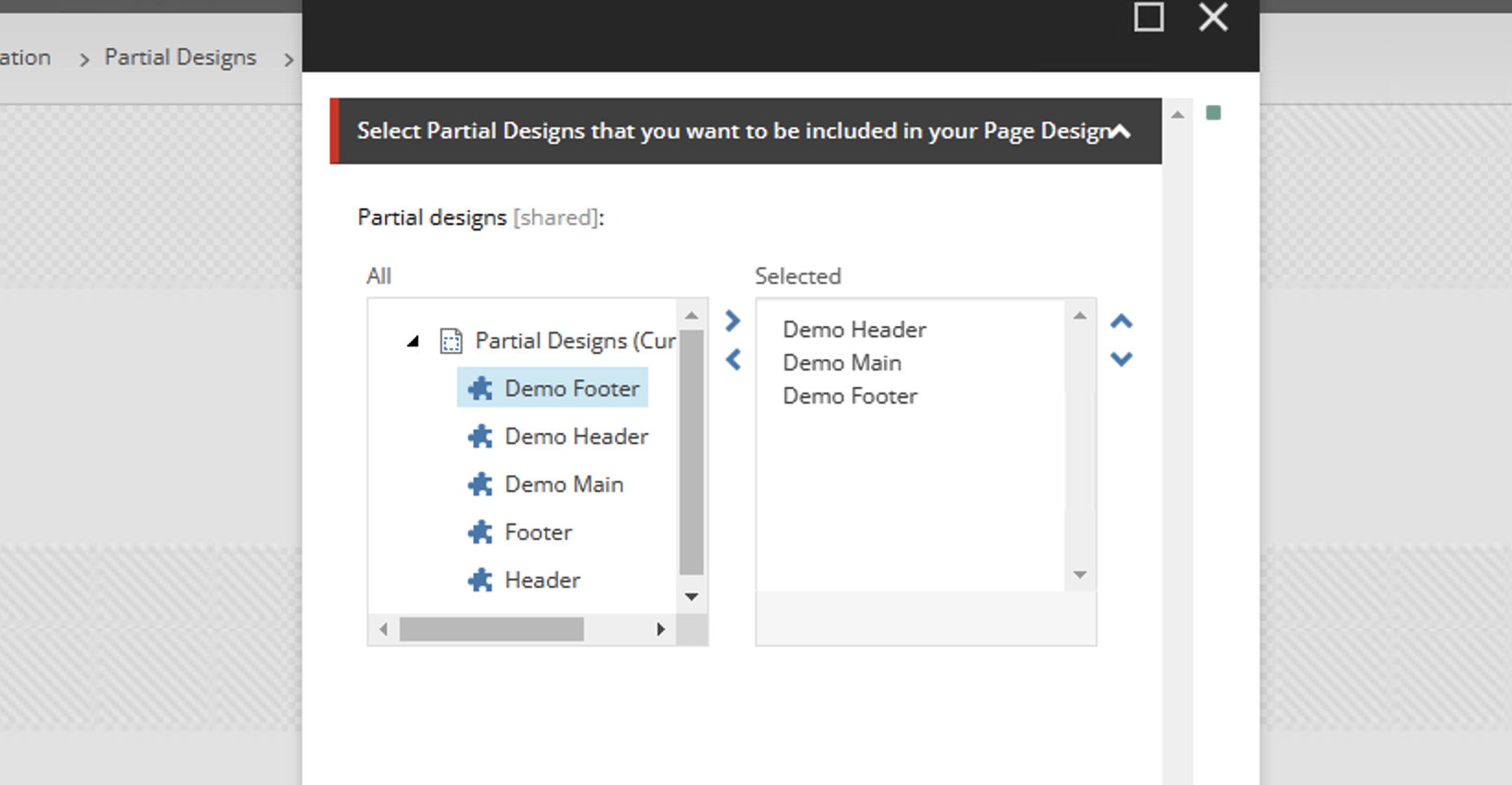Click the All tree horizontal scrollbar right arrow
Screen dimensions: 1512x785
point(660,629)
